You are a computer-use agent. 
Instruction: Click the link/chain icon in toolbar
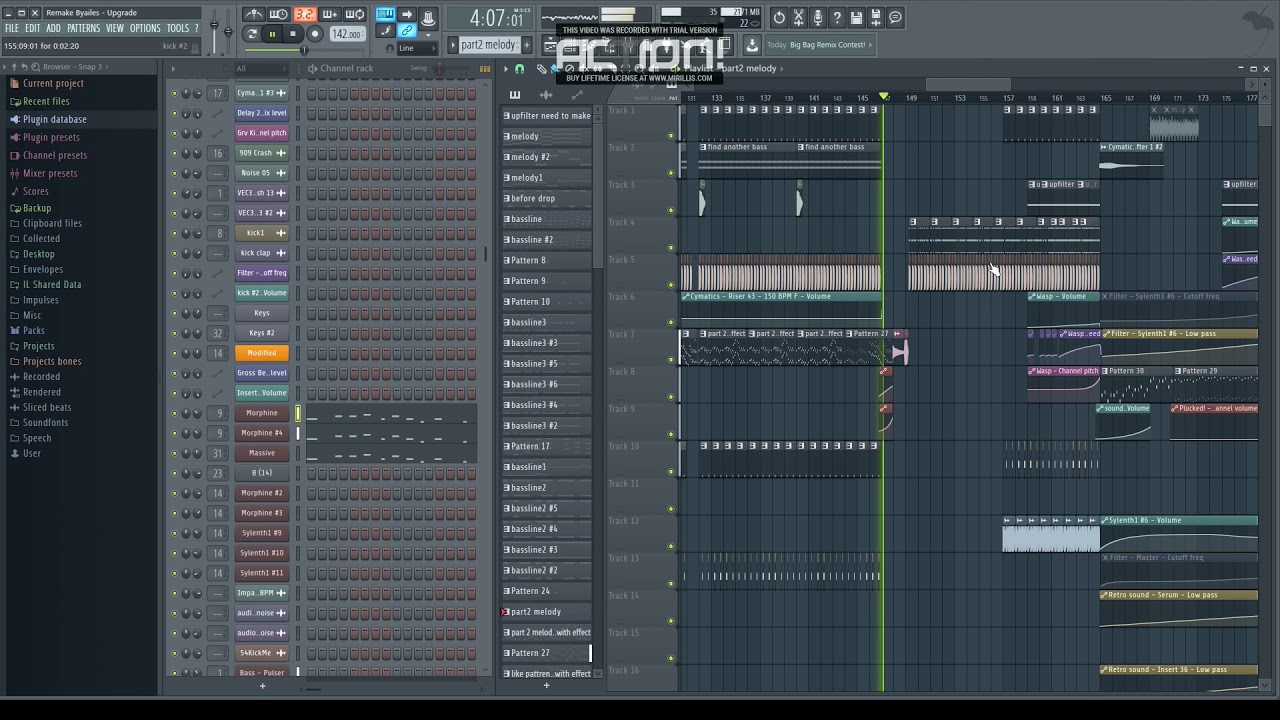pos(407,31)
